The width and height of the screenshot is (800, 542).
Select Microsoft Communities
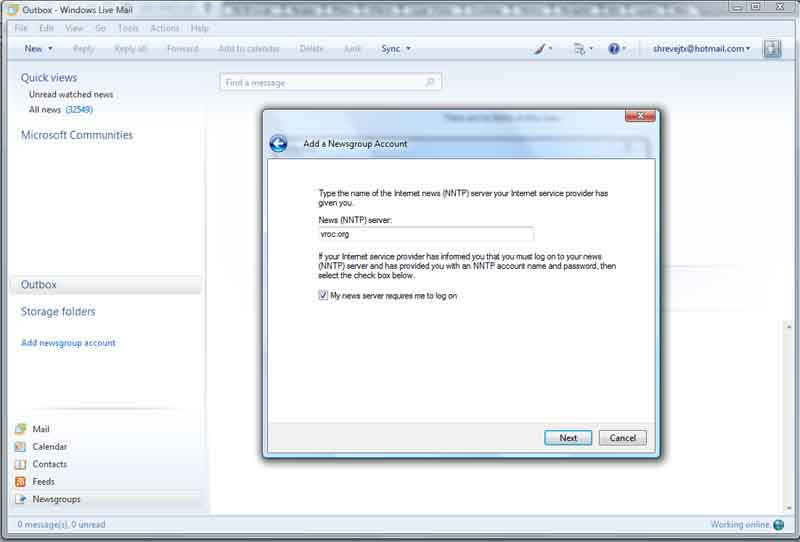tap(77, 135)
